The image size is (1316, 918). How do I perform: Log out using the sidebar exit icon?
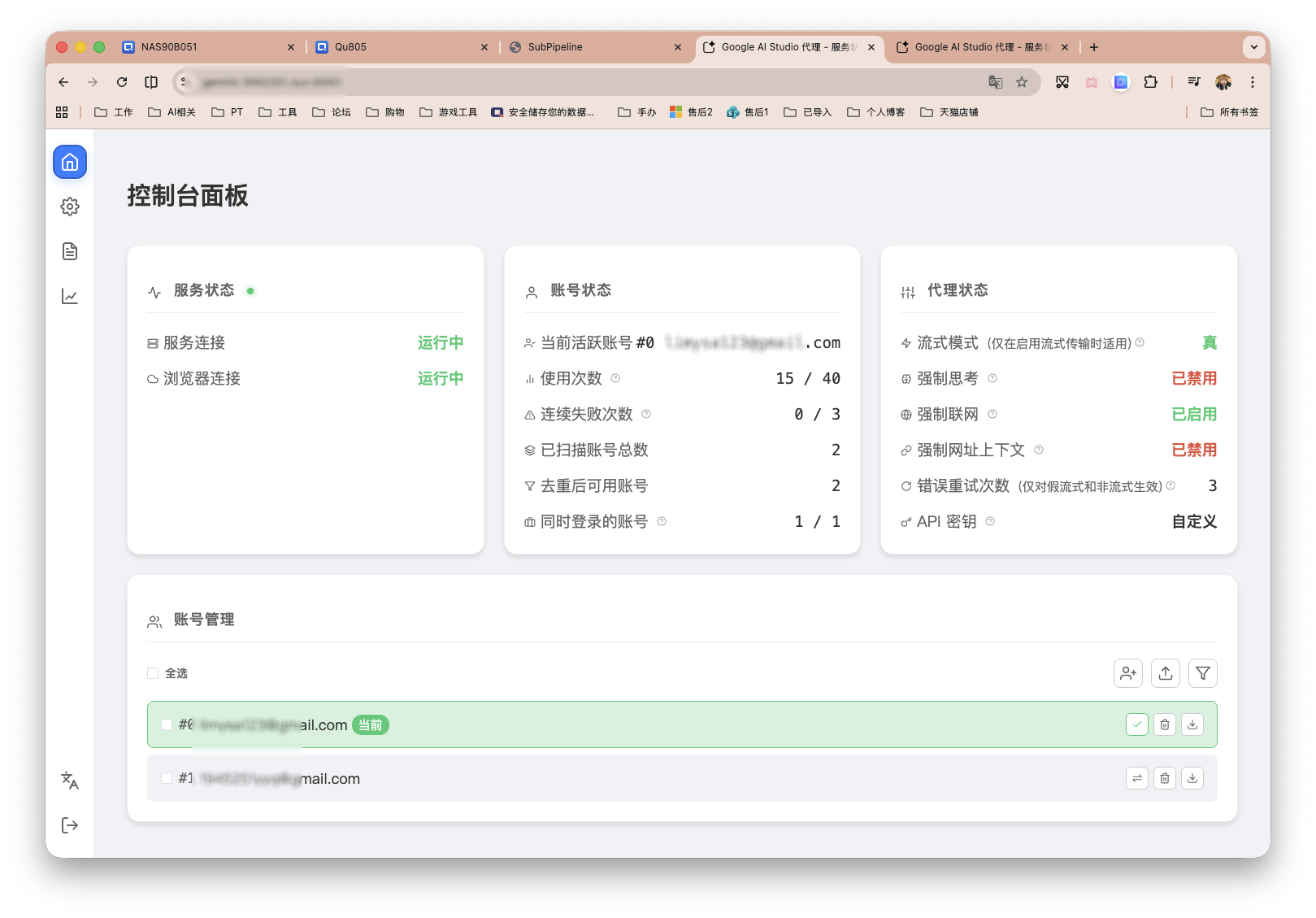click(70, 824)
